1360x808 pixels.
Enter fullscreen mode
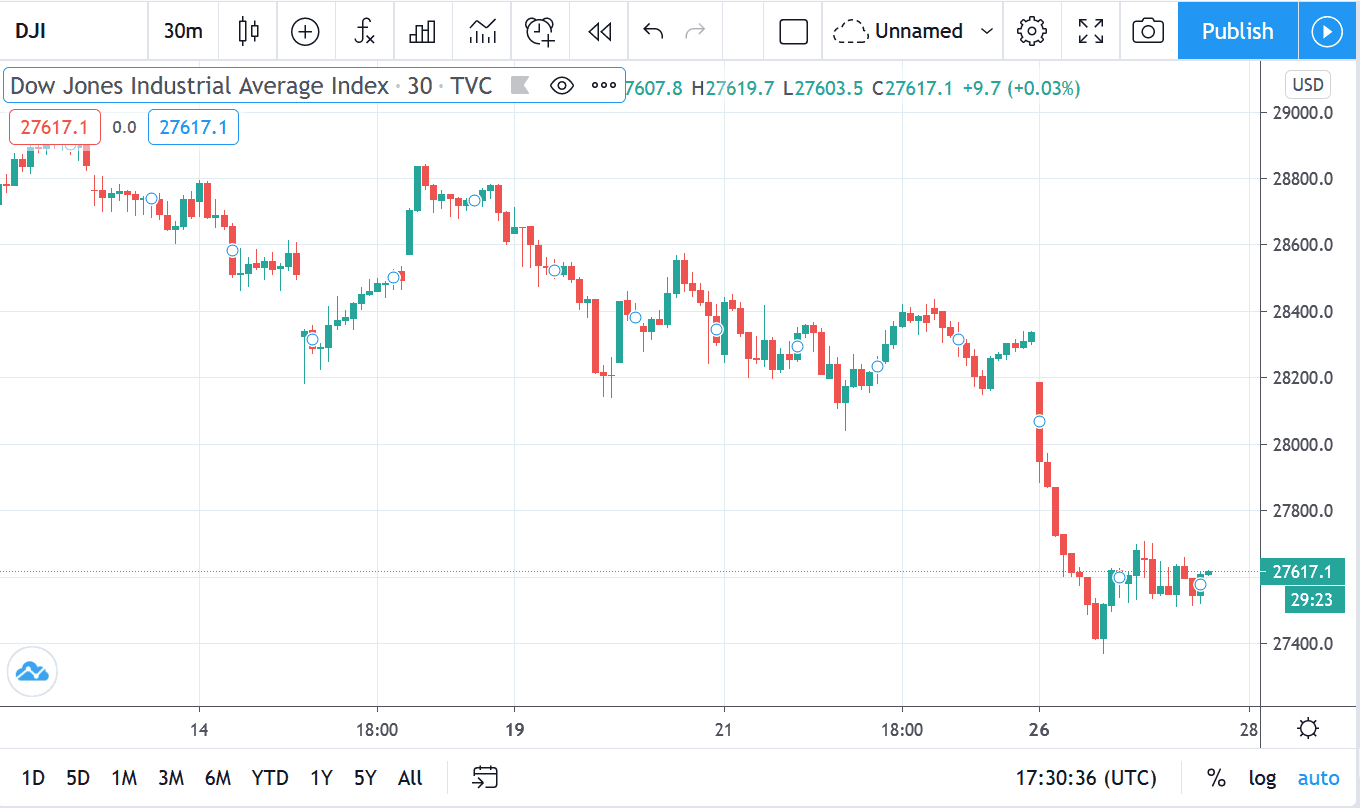coord(1090,31)
